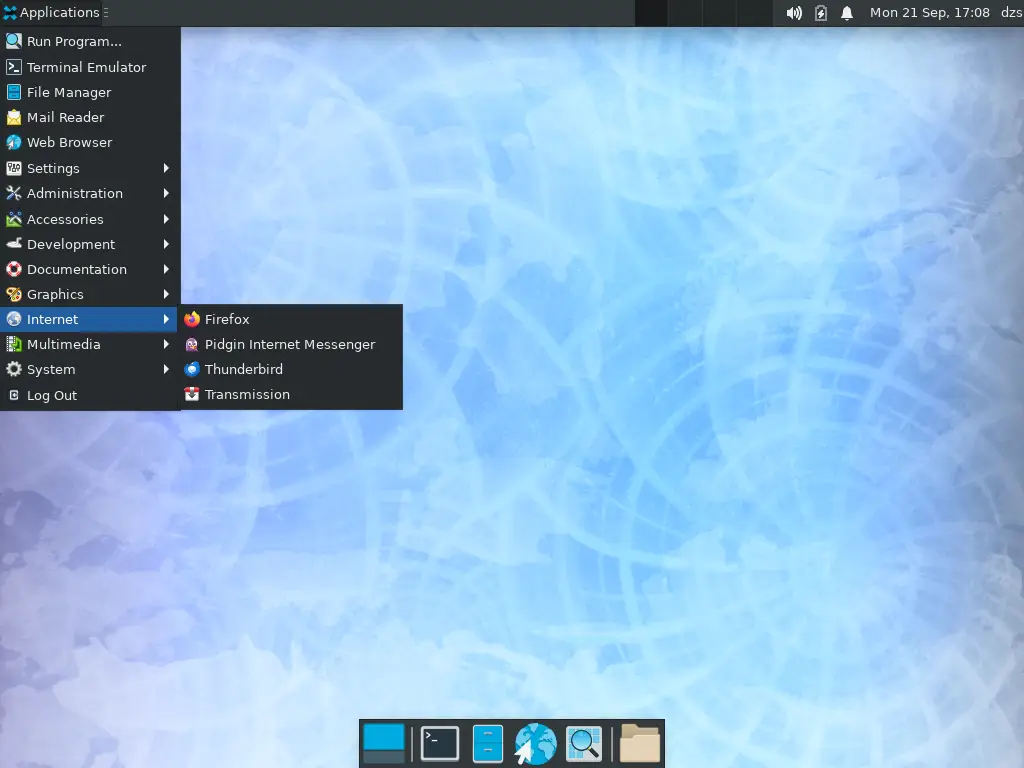1024x768 pixels.
Task: Click the Internet submenu arrow
Action: coord(166,319)
